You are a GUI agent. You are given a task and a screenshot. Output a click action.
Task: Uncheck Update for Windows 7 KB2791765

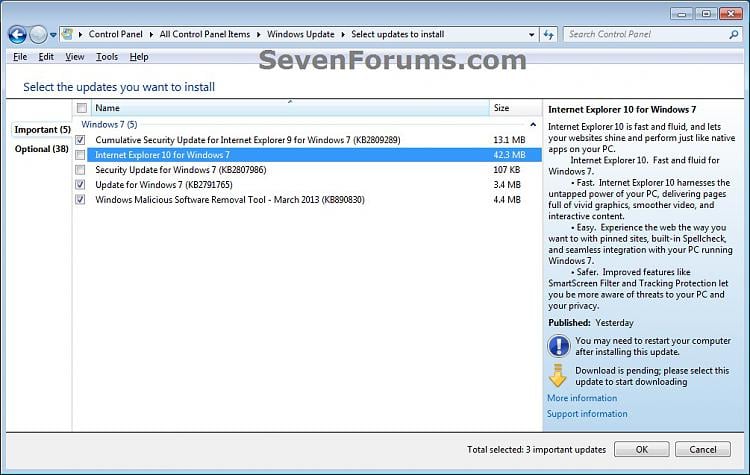pos(80,185)
